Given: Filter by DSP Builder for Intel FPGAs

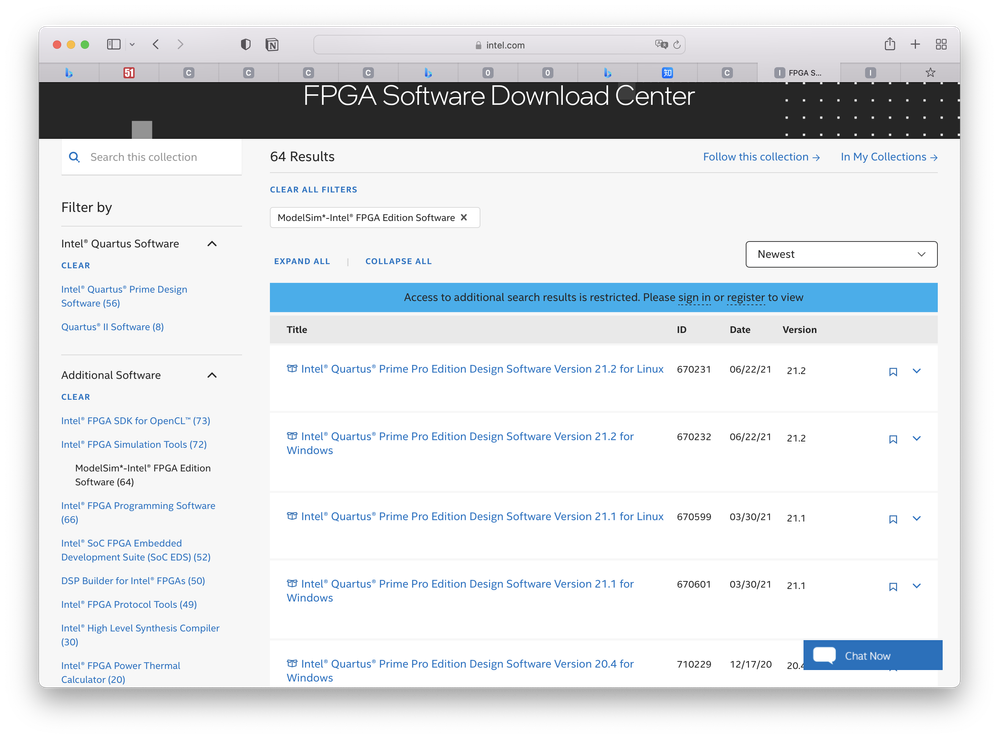Looking at the screenshot, I should click(x=133, y=581).
